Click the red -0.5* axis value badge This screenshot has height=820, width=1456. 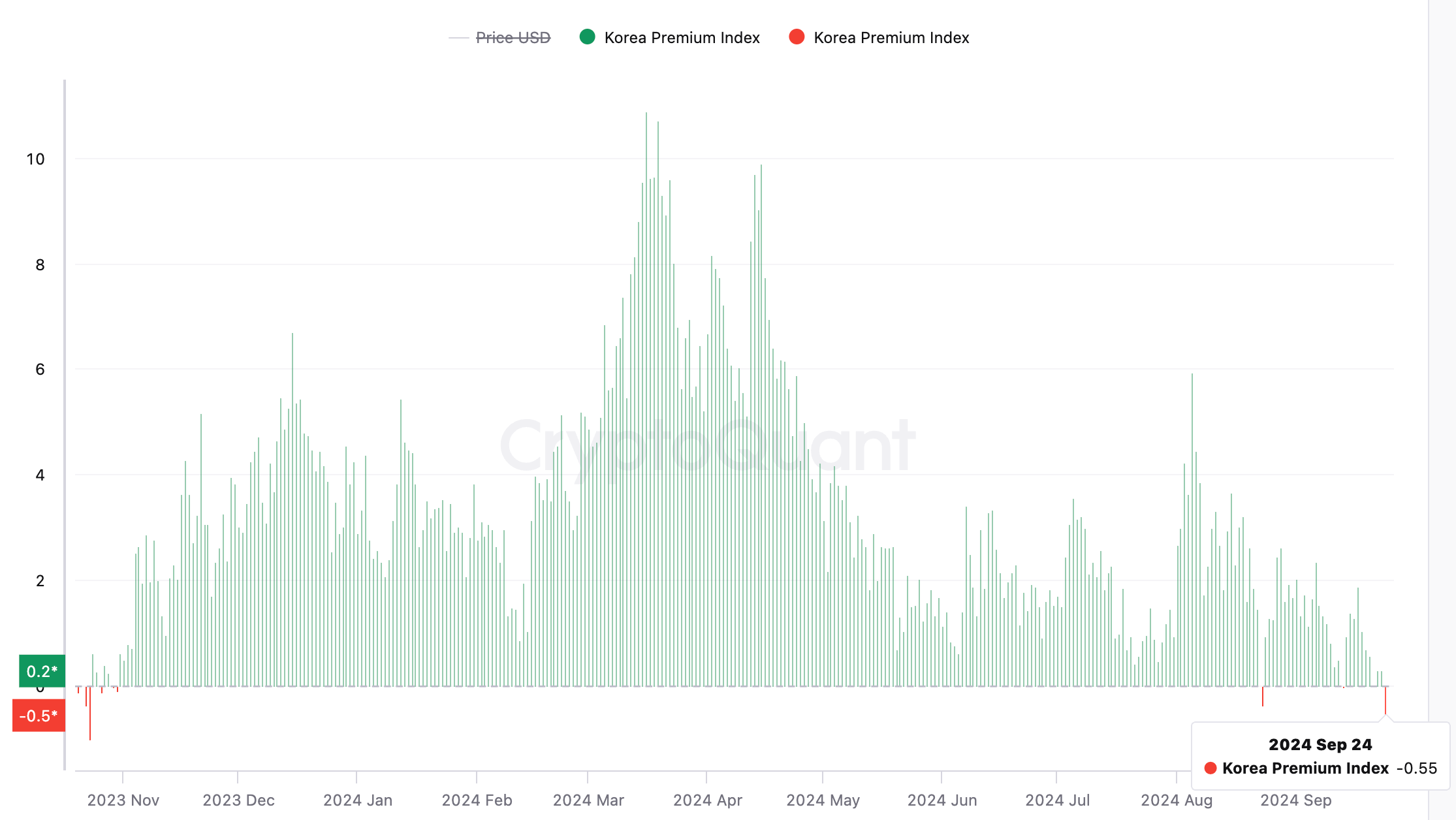click(39, 716)
